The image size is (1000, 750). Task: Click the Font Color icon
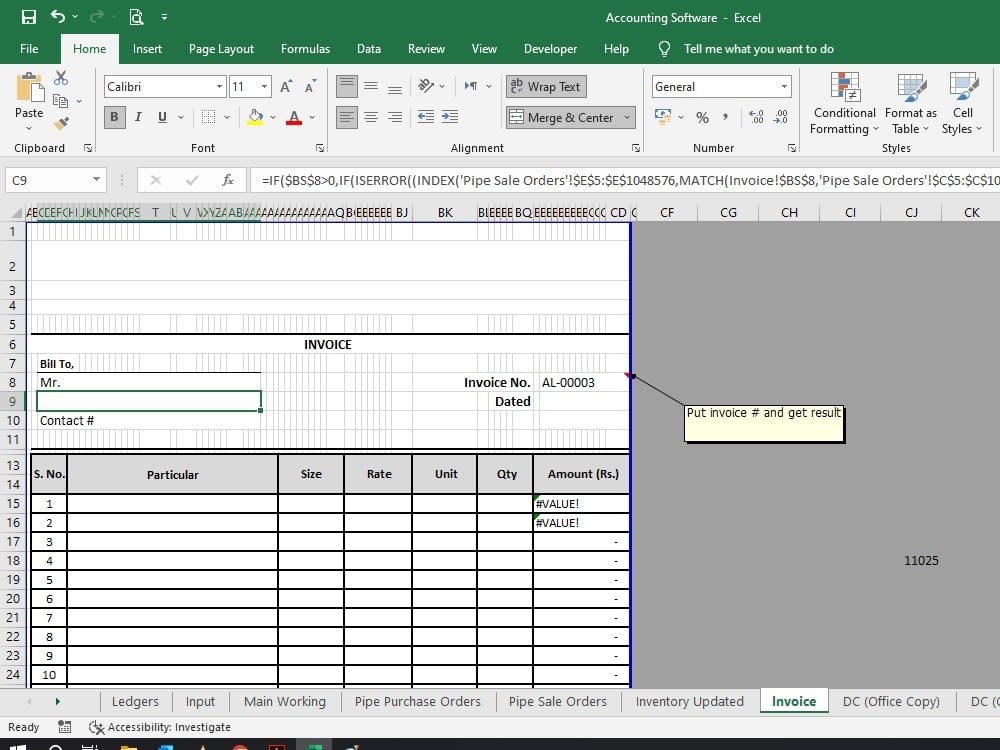pos(293,118)
